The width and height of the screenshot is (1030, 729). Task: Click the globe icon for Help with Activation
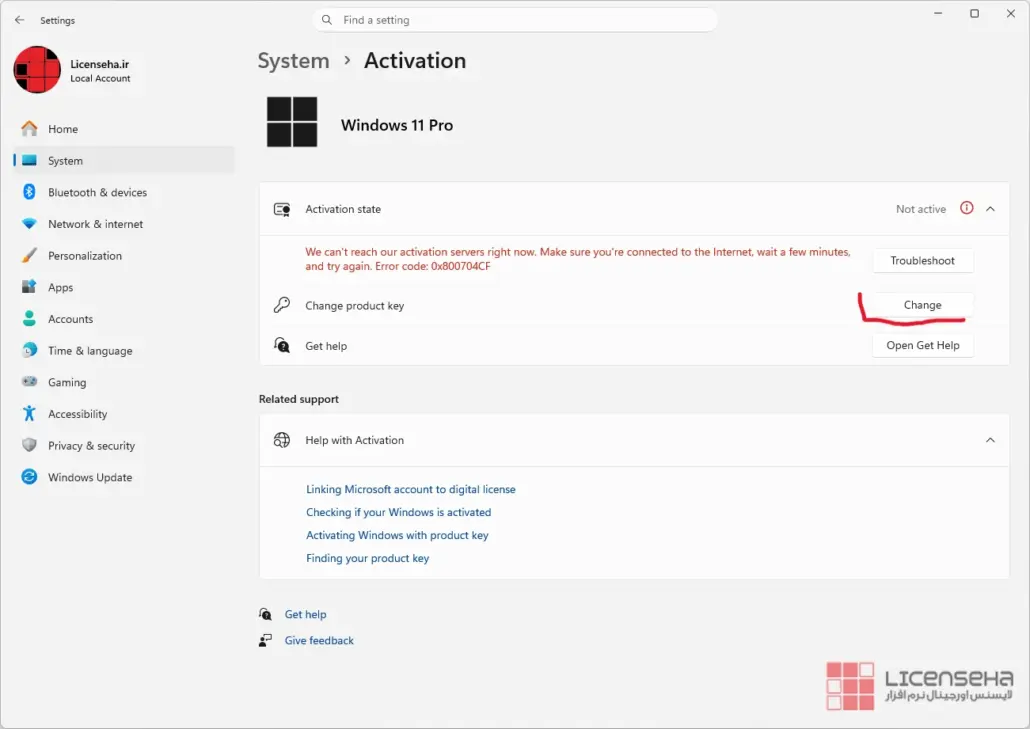click(282, 440)
